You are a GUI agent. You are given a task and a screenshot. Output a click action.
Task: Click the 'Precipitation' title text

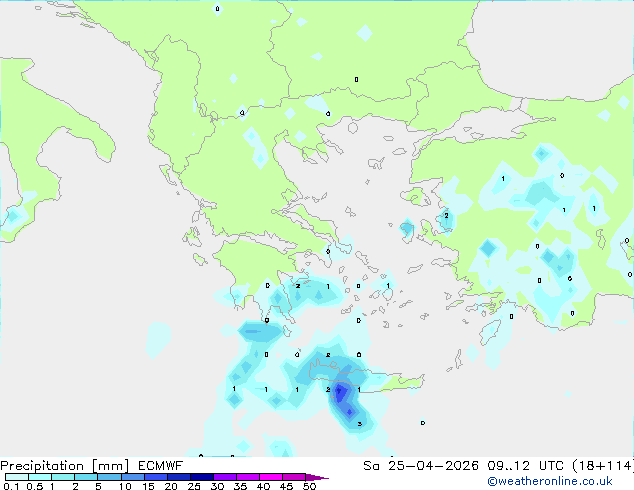point(42,466)
